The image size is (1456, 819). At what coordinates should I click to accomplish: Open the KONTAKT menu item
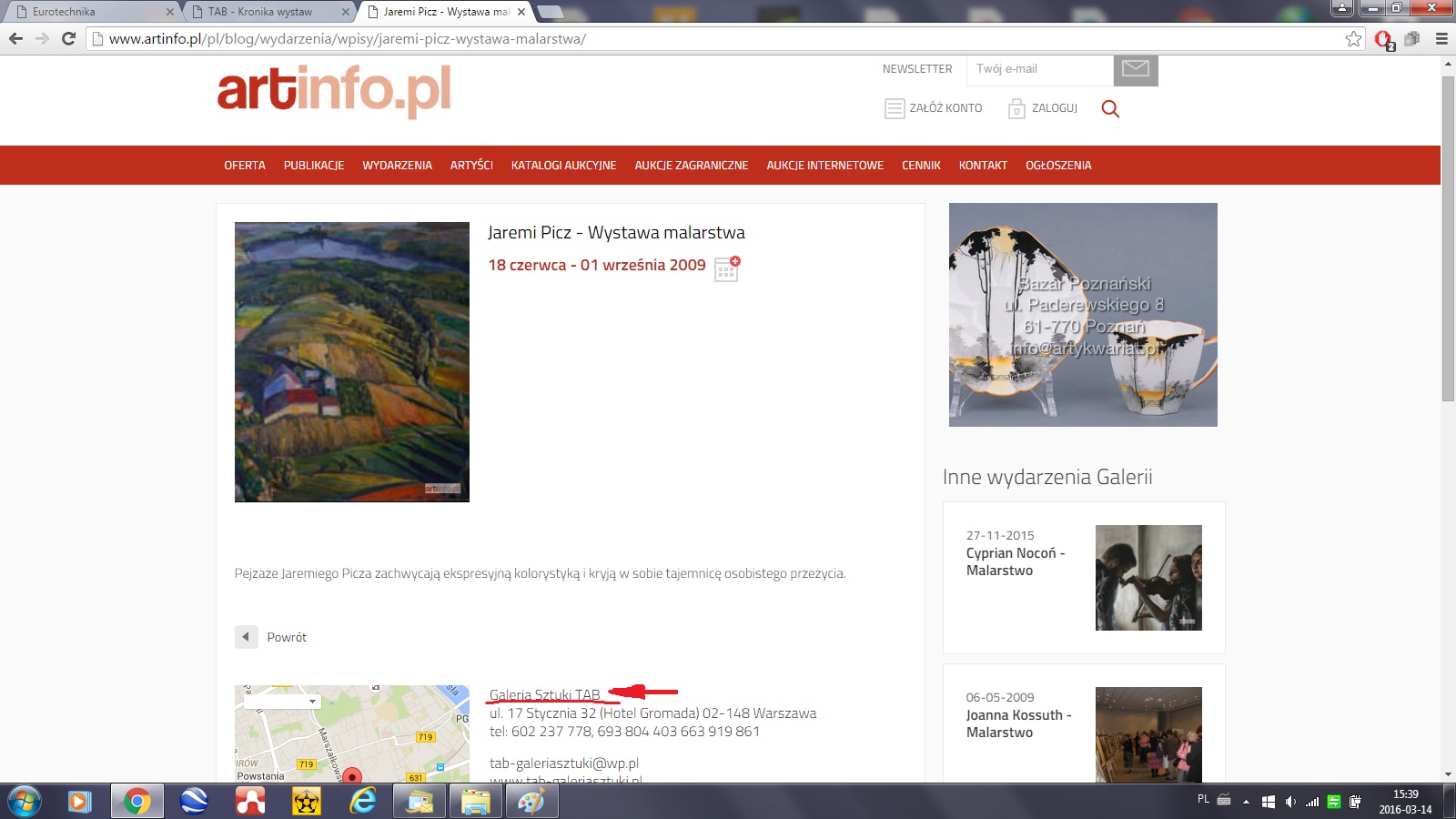click(x=983, y=166)
